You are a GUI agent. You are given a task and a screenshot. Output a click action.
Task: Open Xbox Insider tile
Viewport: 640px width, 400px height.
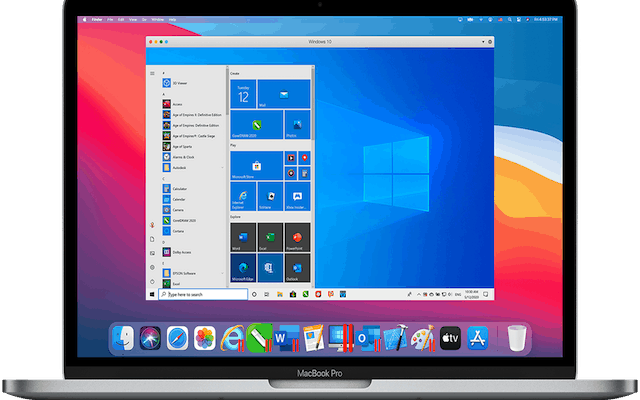pos(298,196)
